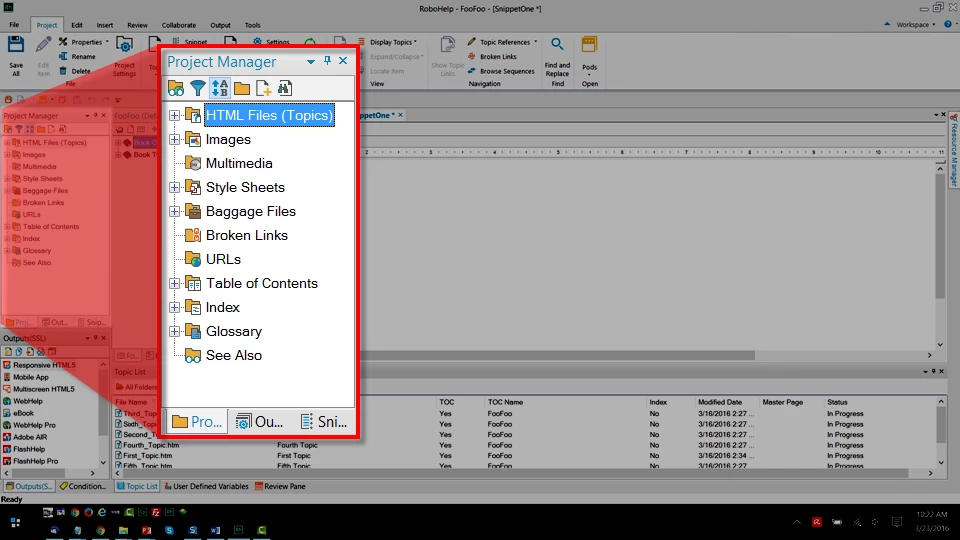Open Topic References dropdown in Navigation group
This screenshot has width=960, height=540.
coord(503,42)
